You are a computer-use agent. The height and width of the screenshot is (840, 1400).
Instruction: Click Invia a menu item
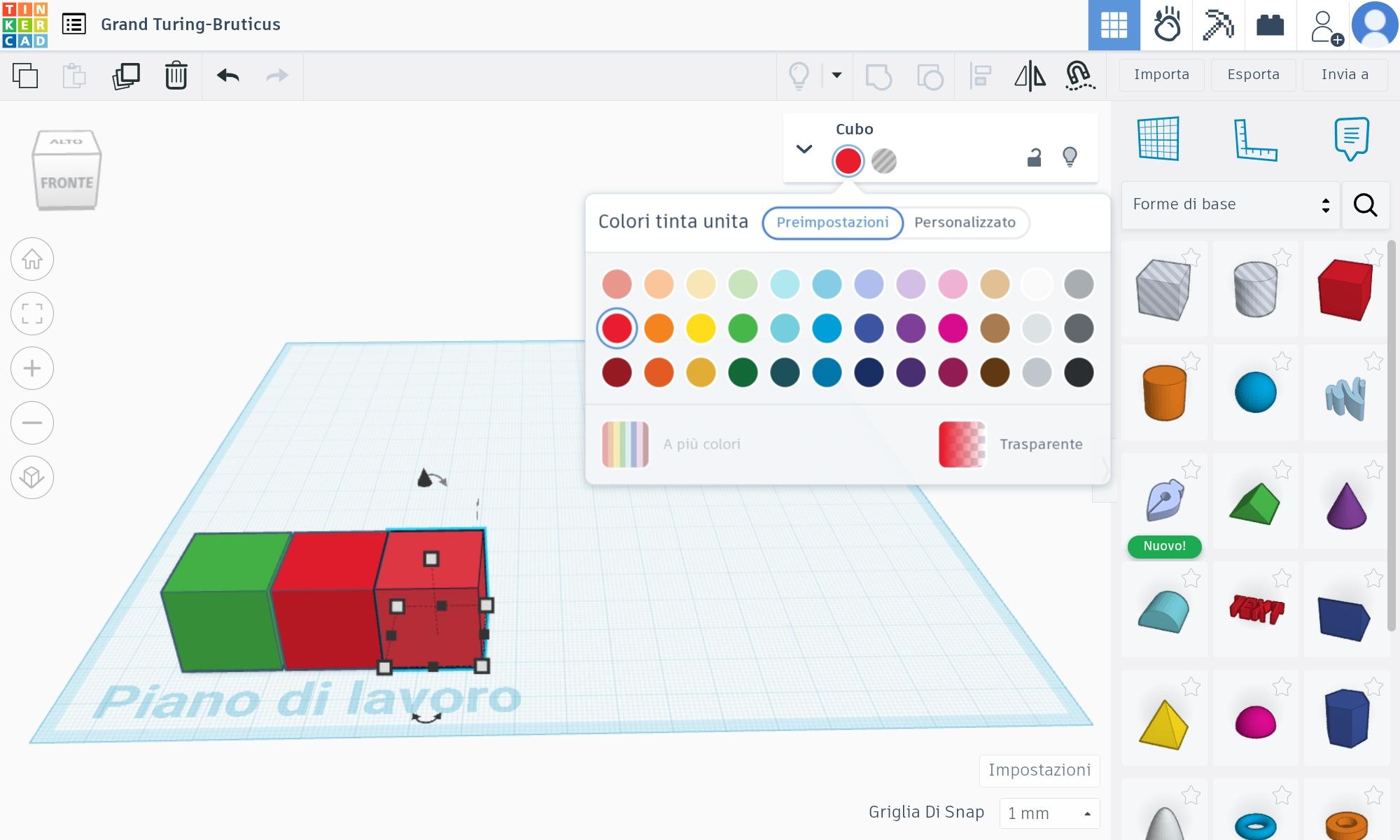coord(1344,74)
